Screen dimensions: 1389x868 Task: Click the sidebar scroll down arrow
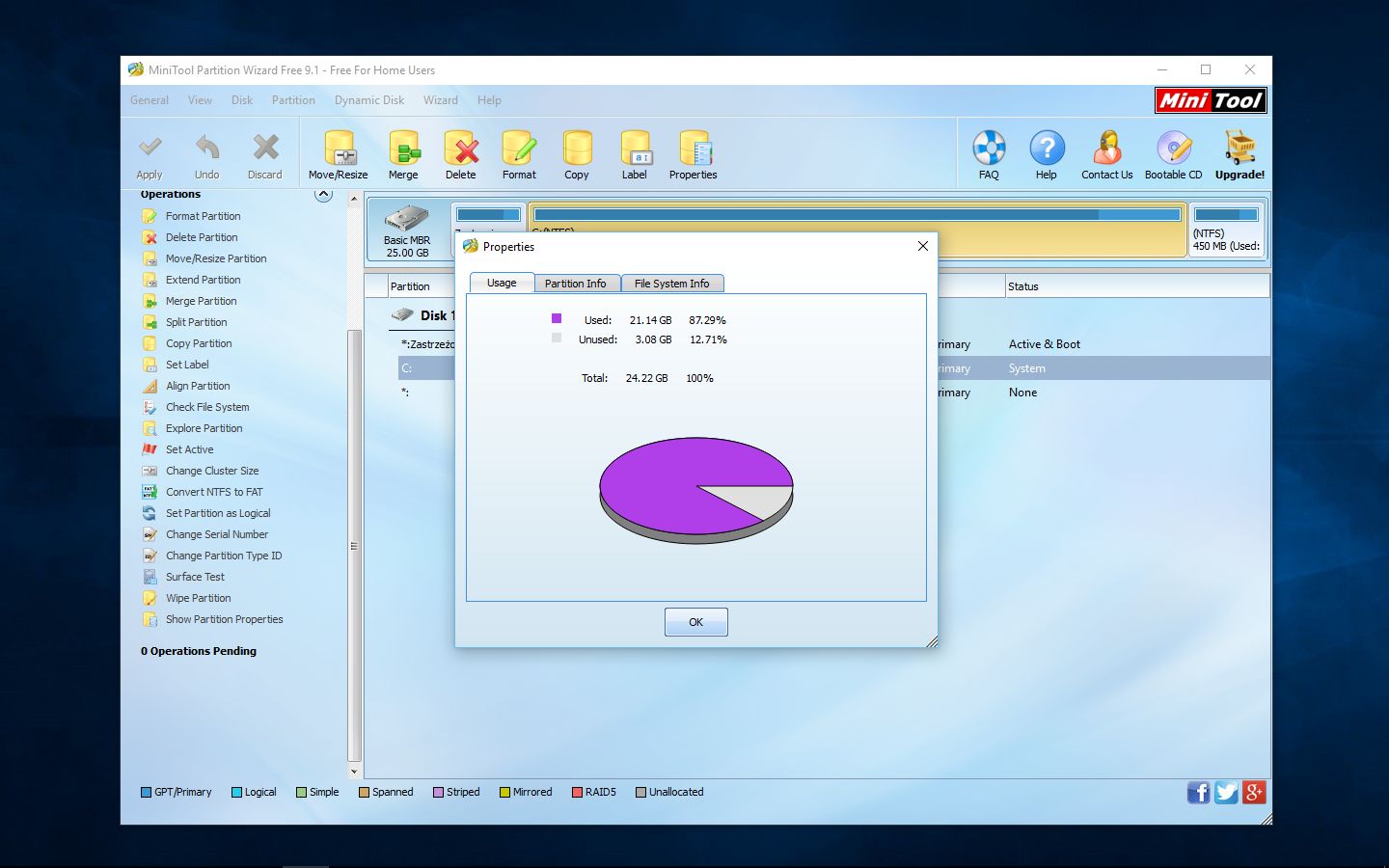point(354,772)
